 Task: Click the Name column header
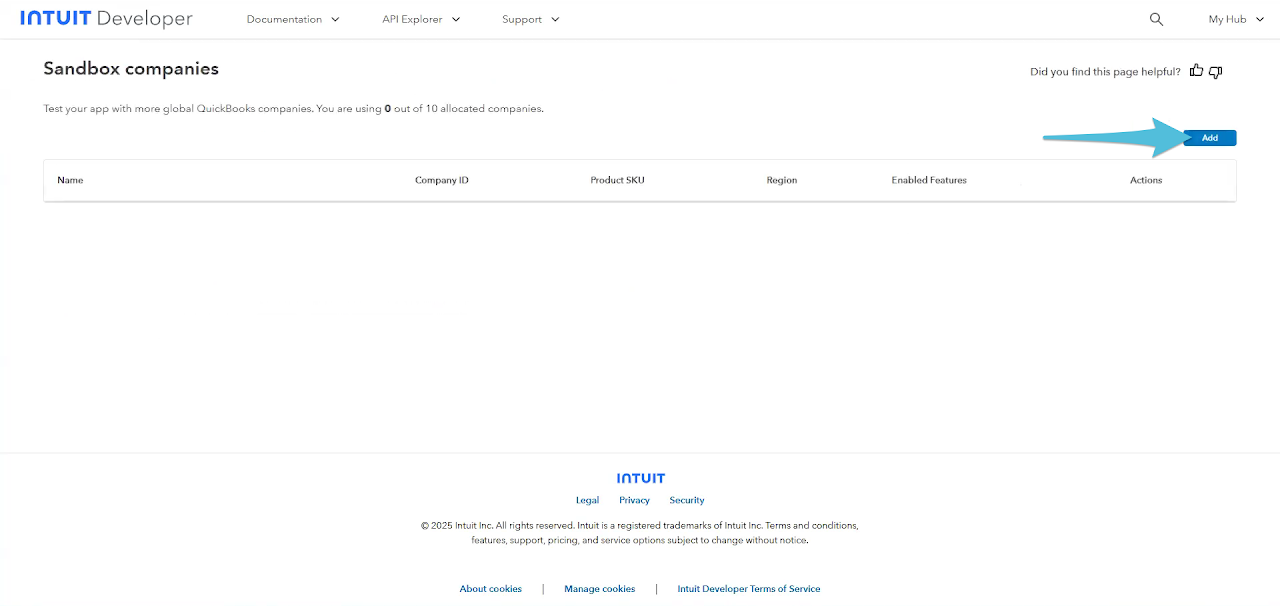point(70,180)
